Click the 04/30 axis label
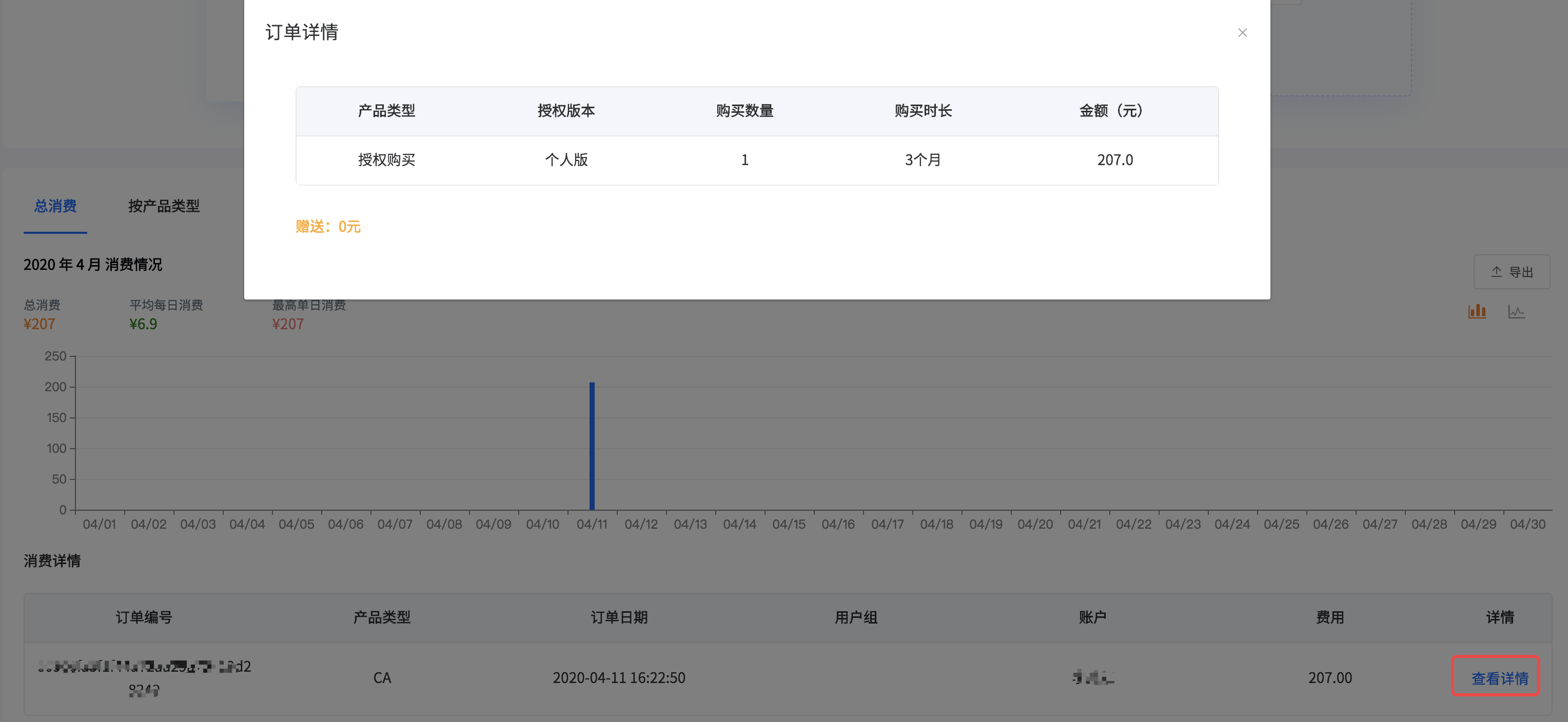The image size is (1568, 722). pyautogui.click(x=1527, y=524)
